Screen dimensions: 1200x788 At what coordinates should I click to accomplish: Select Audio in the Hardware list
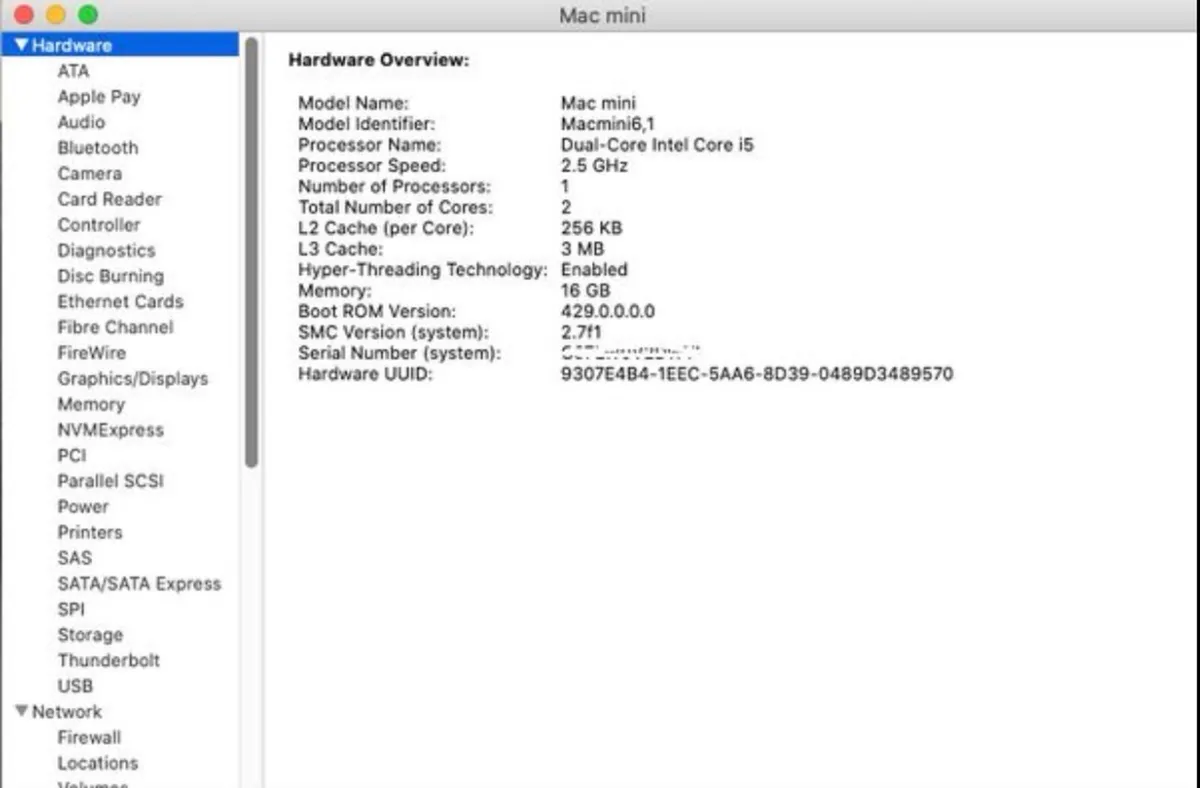click(81, 122)
